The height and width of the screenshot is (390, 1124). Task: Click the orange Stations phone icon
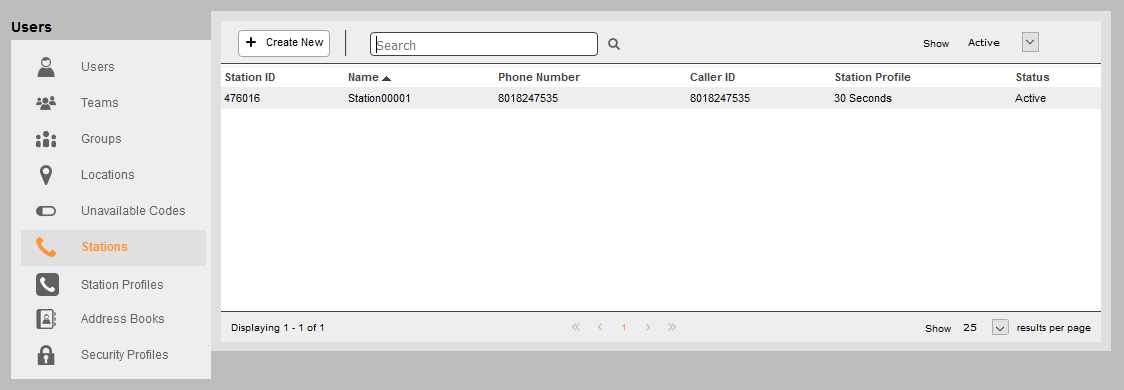click(47, 247)
